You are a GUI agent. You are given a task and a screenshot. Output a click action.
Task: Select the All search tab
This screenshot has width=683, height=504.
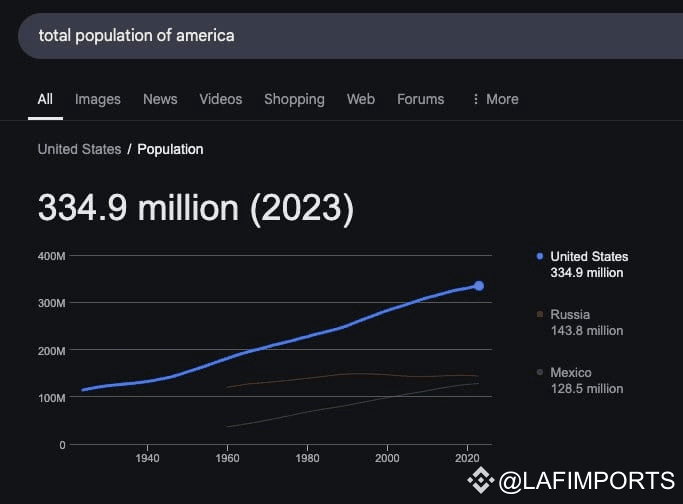tap(45, 99)
